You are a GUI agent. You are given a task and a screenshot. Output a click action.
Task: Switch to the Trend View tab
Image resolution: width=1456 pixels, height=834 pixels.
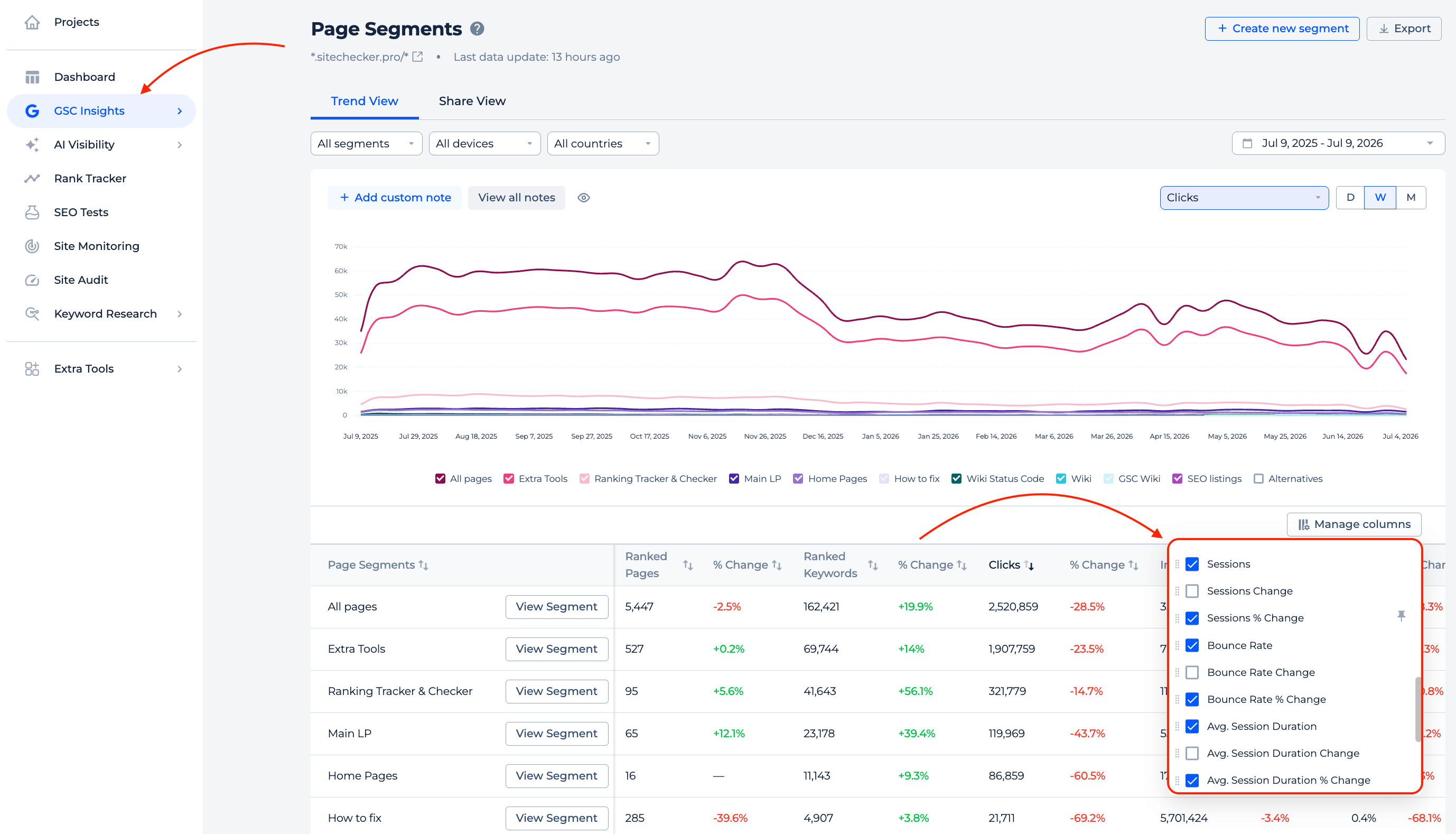point(364,101)
